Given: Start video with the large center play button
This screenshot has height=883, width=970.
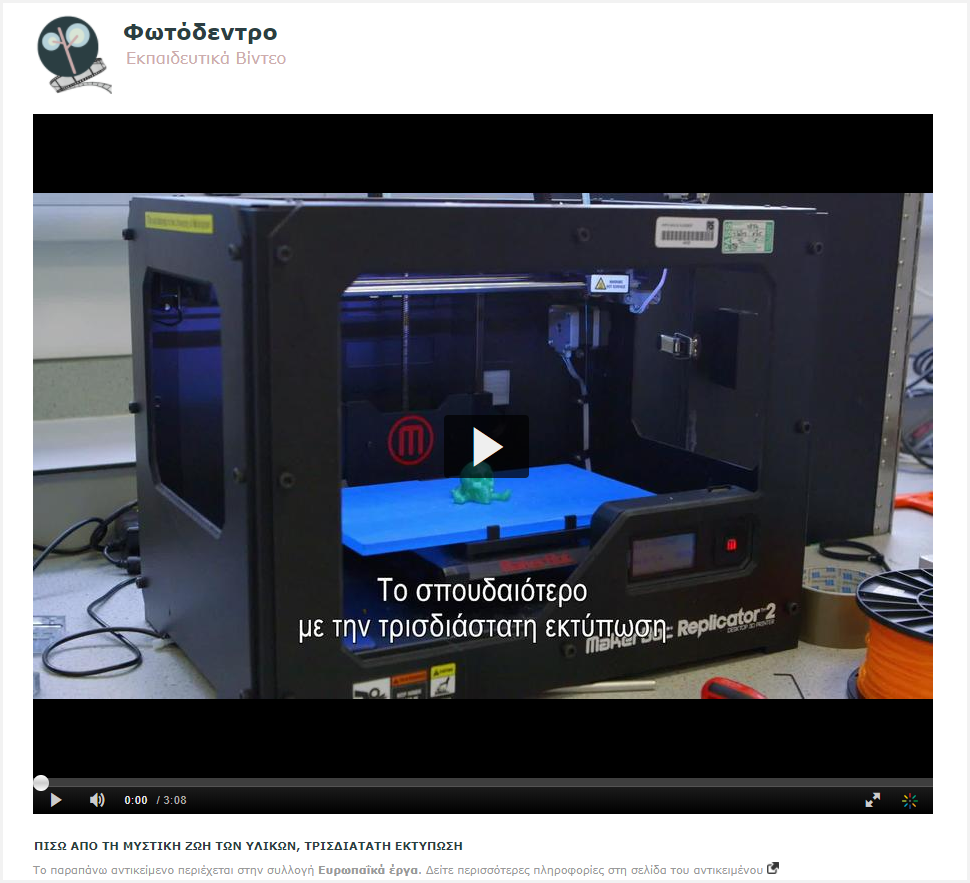Looking at the screenshot, I should pyautogui.click(x=486, y=446).
